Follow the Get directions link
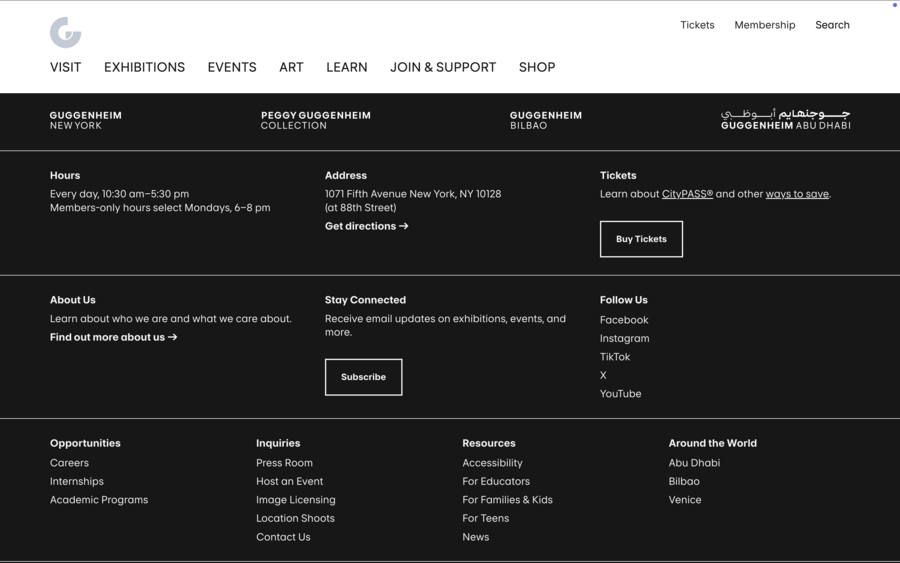Screen dimensions: 900x563 click(x=366, y=226)
